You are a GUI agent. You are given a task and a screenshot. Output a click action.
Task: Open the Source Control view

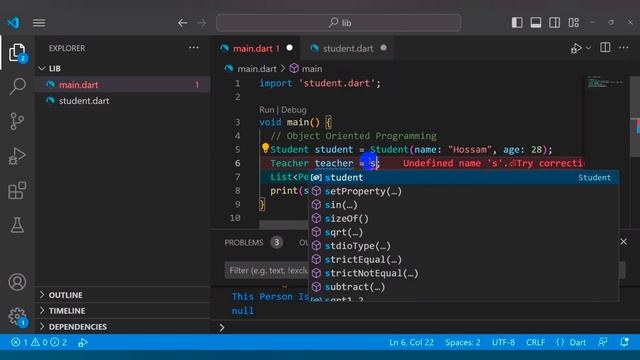[x=17, y=121]
